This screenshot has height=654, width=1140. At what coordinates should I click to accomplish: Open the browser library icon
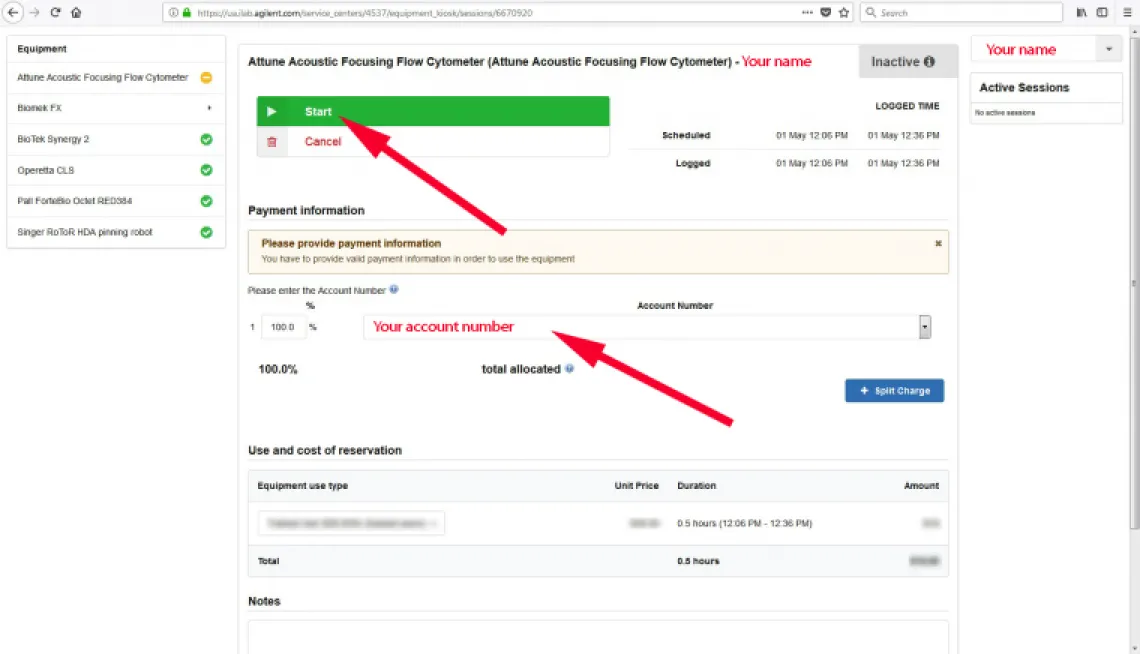(x=1082, y=13)
